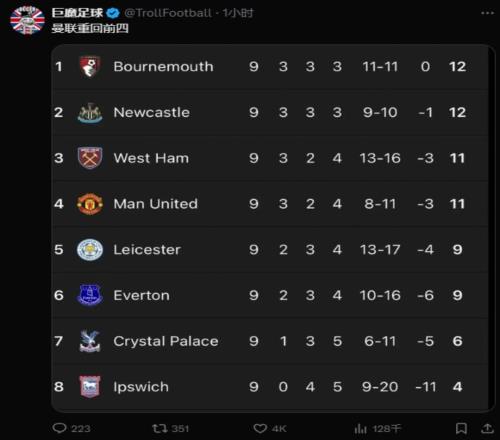Click the reply comment icon
Screen dimensions: 500x440
click(x=60, y=428)
